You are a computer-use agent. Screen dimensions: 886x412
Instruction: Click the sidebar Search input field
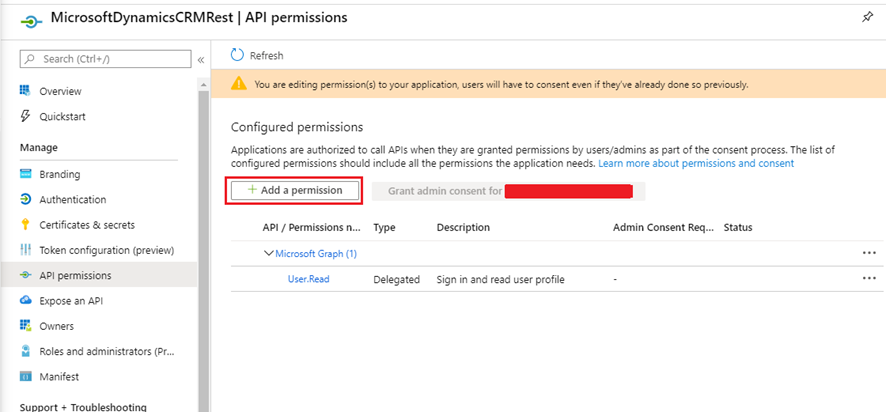pos(105,60)
